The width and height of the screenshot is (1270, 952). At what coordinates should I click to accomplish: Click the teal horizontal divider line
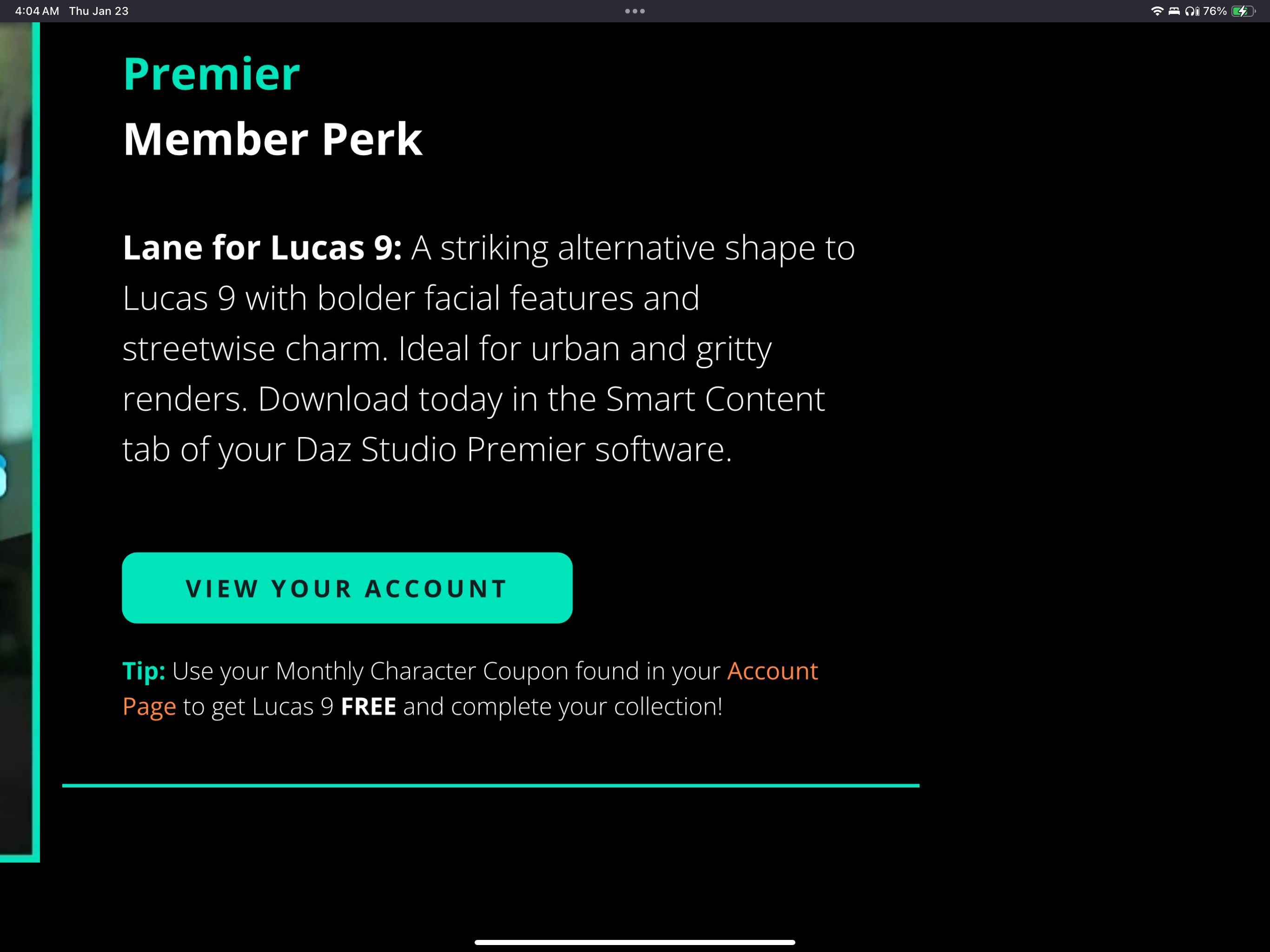pyautogui.click(x=490, y=785)
